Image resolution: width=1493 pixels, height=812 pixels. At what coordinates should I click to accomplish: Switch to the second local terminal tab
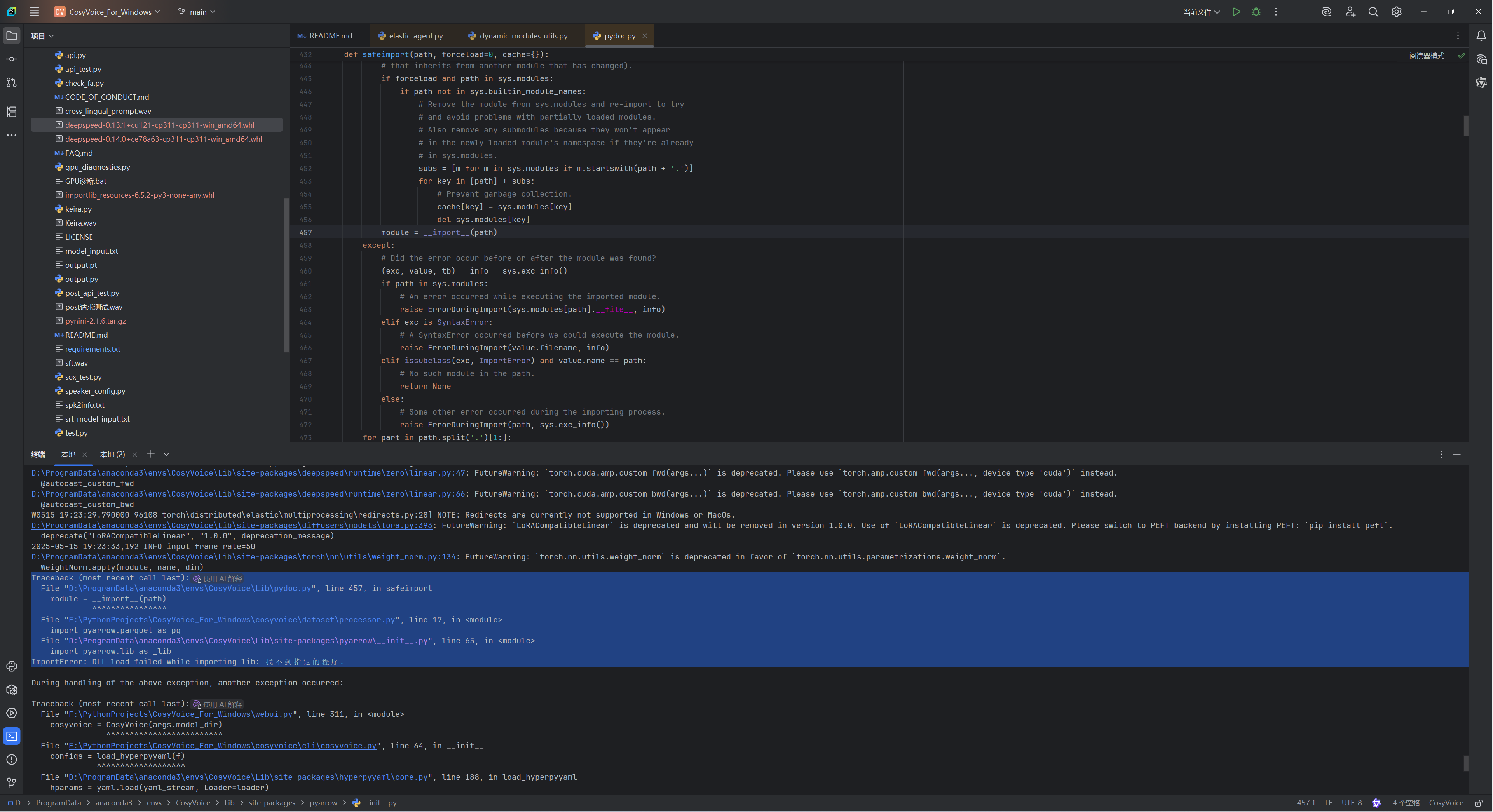click(112, 455)
